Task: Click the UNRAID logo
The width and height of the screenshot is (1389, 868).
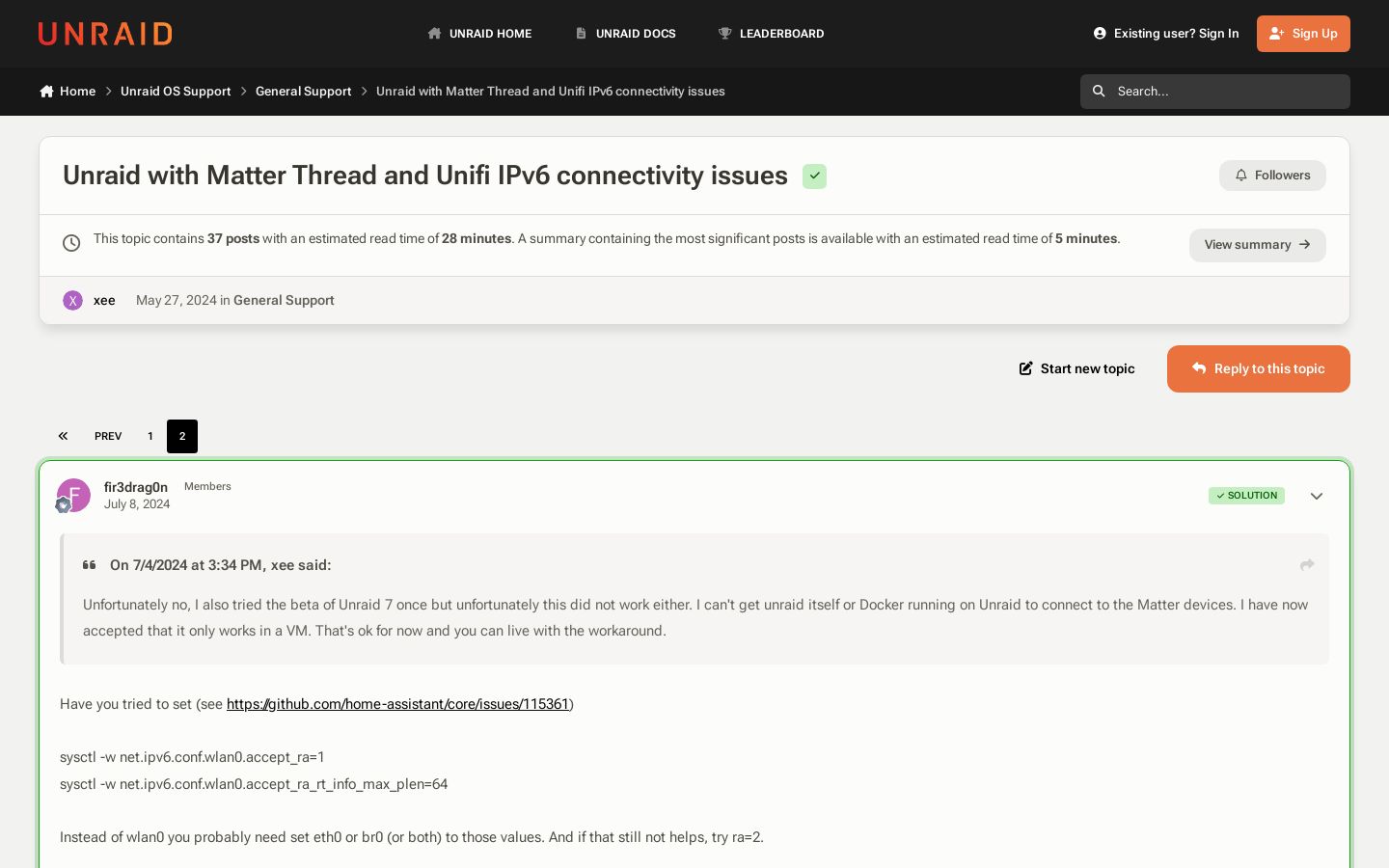Action: click(x=105, y=34)
